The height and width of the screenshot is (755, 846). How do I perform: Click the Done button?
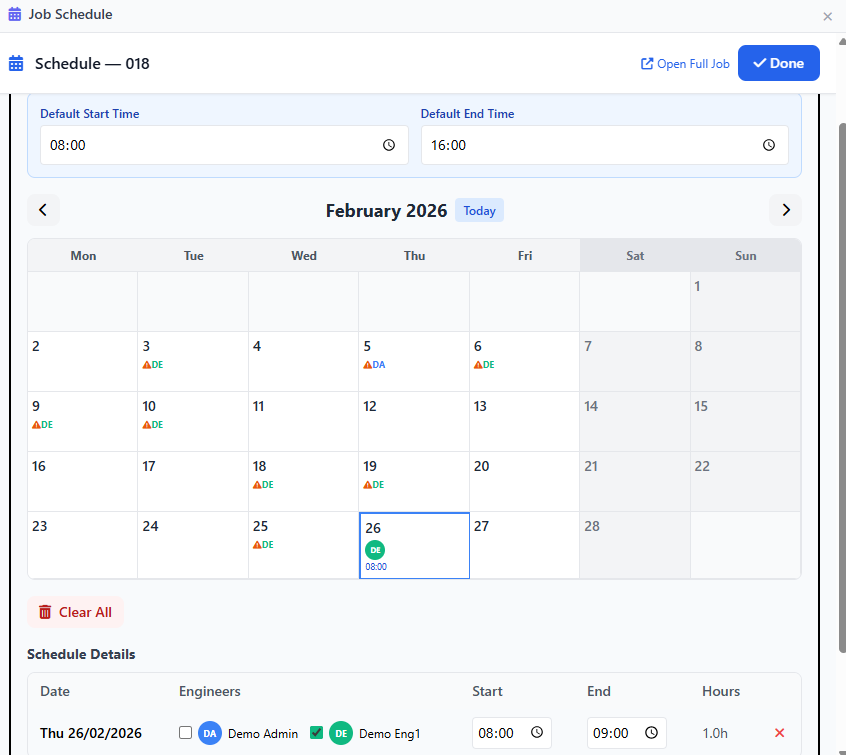(779, 63)
